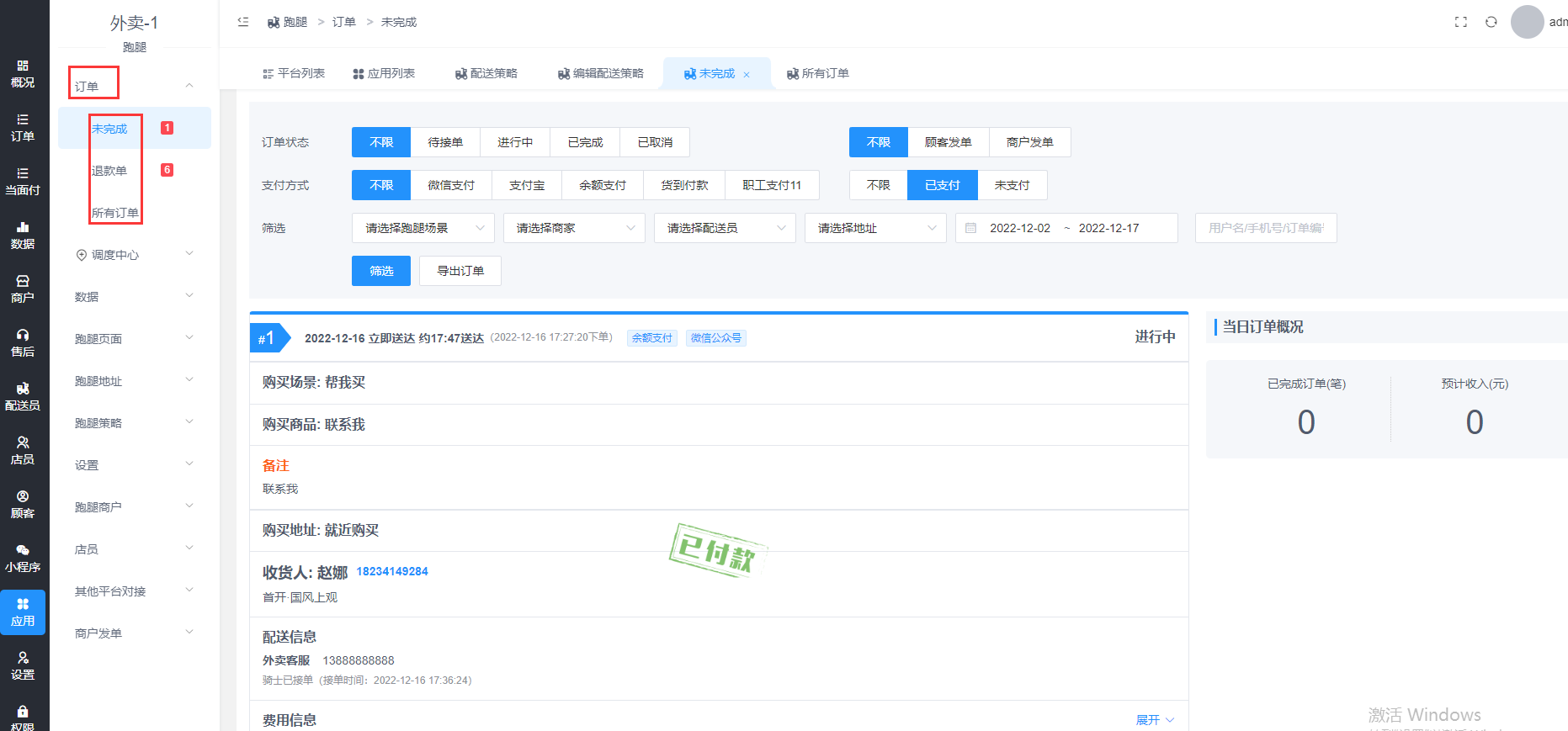Image resolution: width=1568 pixels, height=731 pixels.
Task: Open 退款单 in the side menu
Action: pos(135,170)
